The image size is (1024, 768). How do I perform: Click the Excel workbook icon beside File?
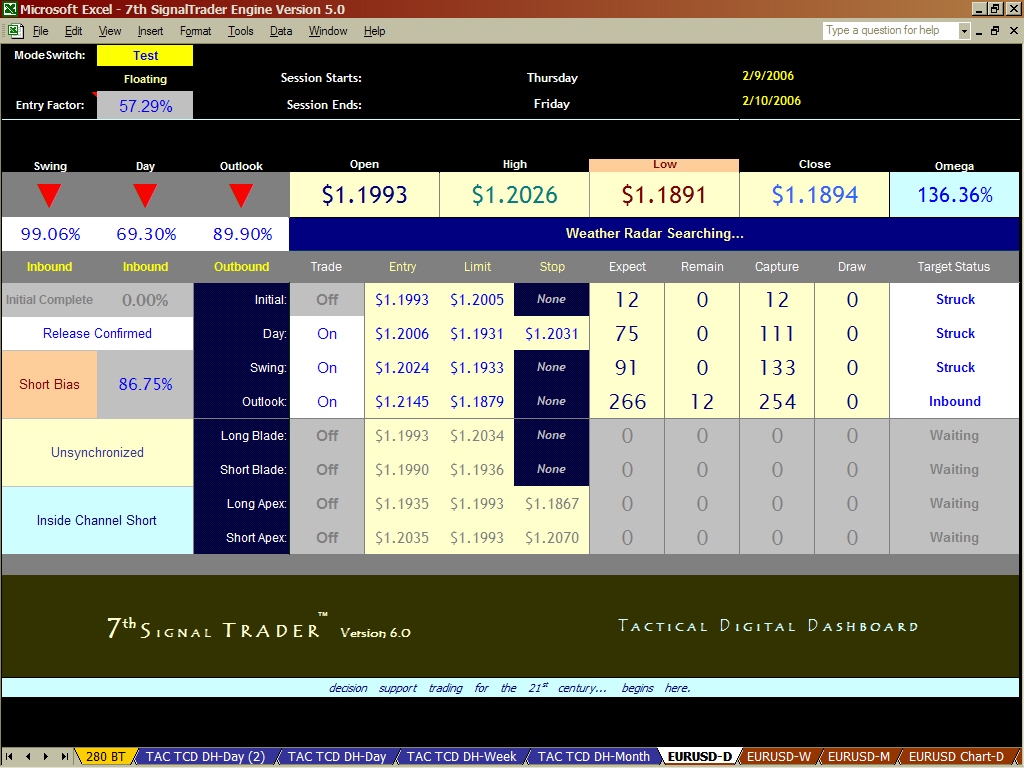(15, 31)
